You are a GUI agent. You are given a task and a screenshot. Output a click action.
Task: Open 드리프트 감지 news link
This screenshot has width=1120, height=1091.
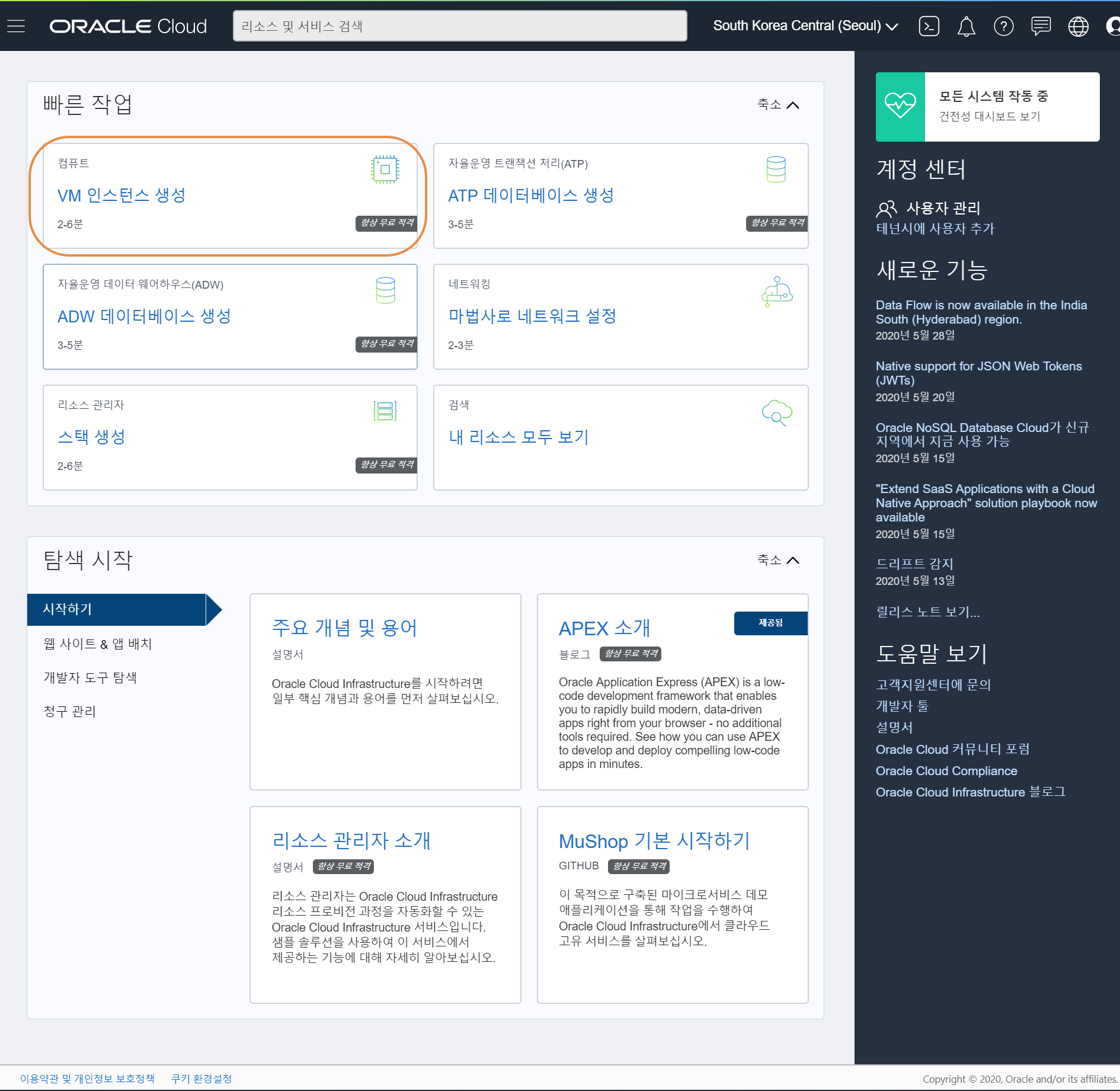click(x=914, y=564)
